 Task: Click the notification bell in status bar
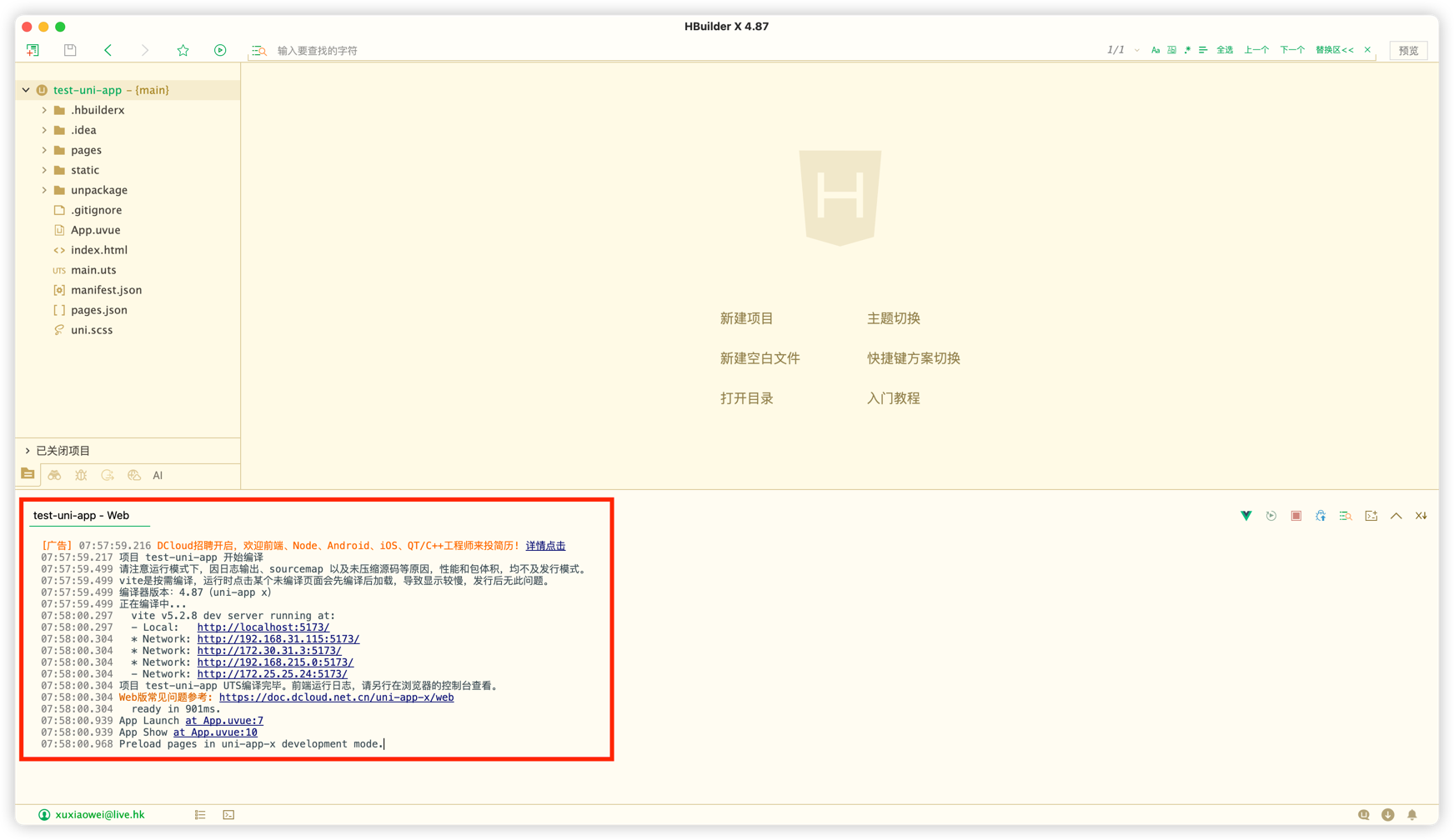1411,814
